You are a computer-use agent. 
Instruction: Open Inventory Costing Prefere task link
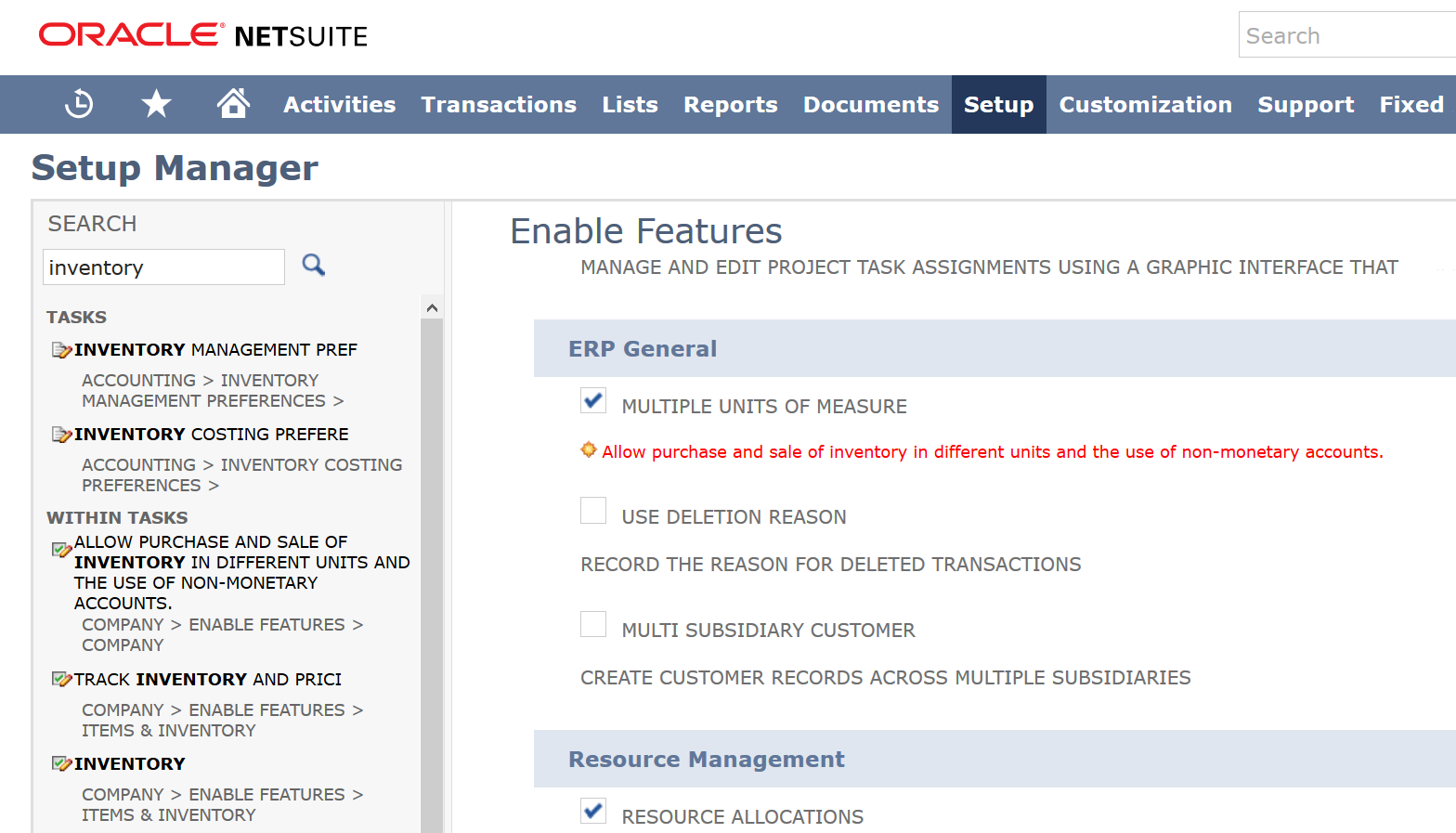point(212,435)
